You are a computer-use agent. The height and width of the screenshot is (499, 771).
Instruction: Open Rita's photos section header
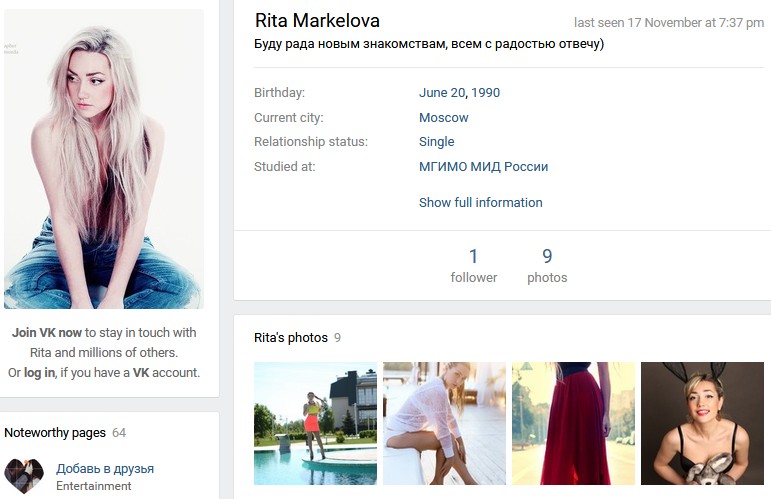click(x=291, y=338)
